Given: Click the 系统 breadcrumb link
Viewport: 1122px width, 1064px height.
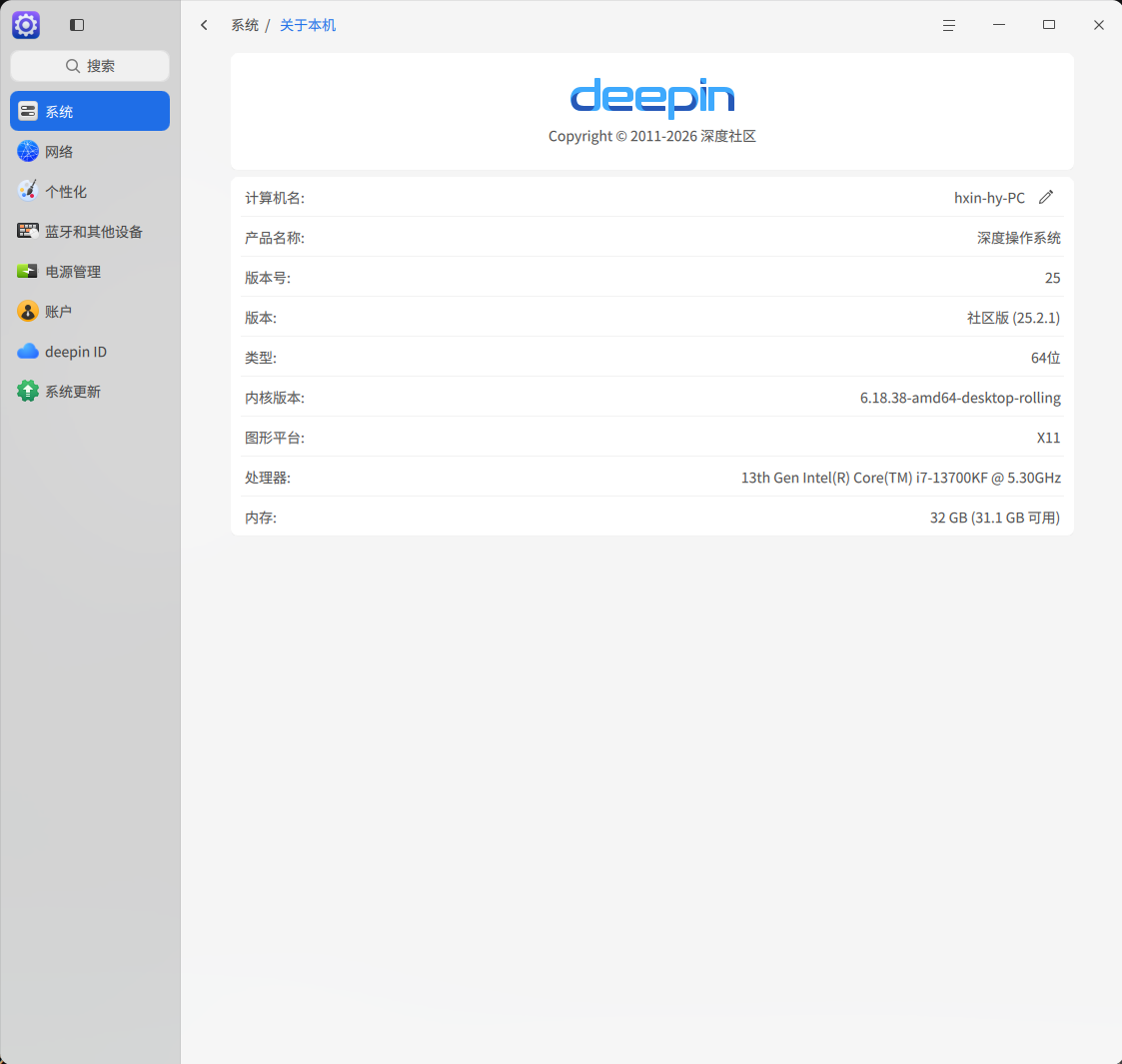Looking at the screenshot, I should pos(245,25).
